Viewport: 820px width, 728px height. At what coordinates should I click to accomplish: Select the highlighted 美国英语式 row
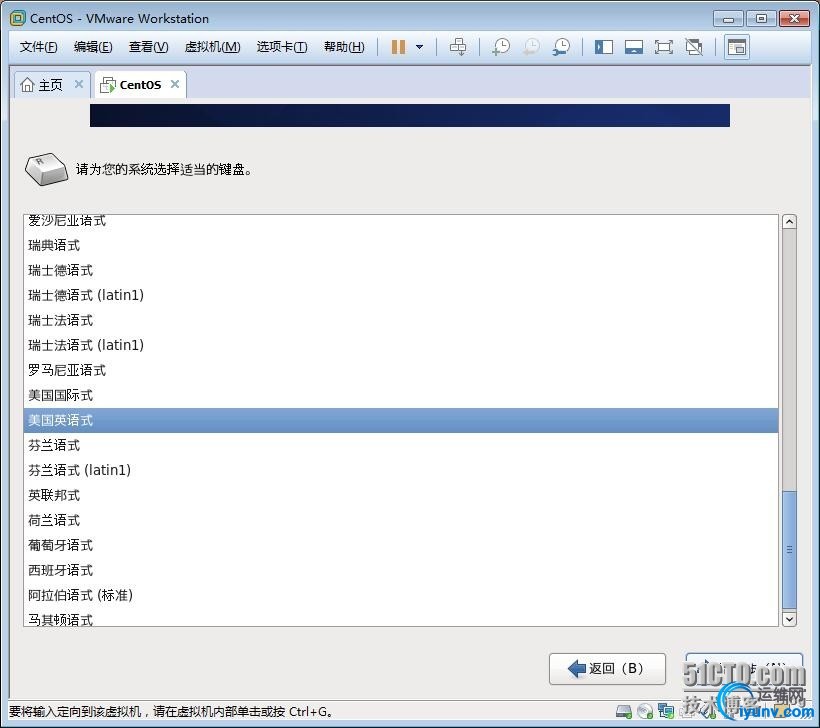[401, 420]
